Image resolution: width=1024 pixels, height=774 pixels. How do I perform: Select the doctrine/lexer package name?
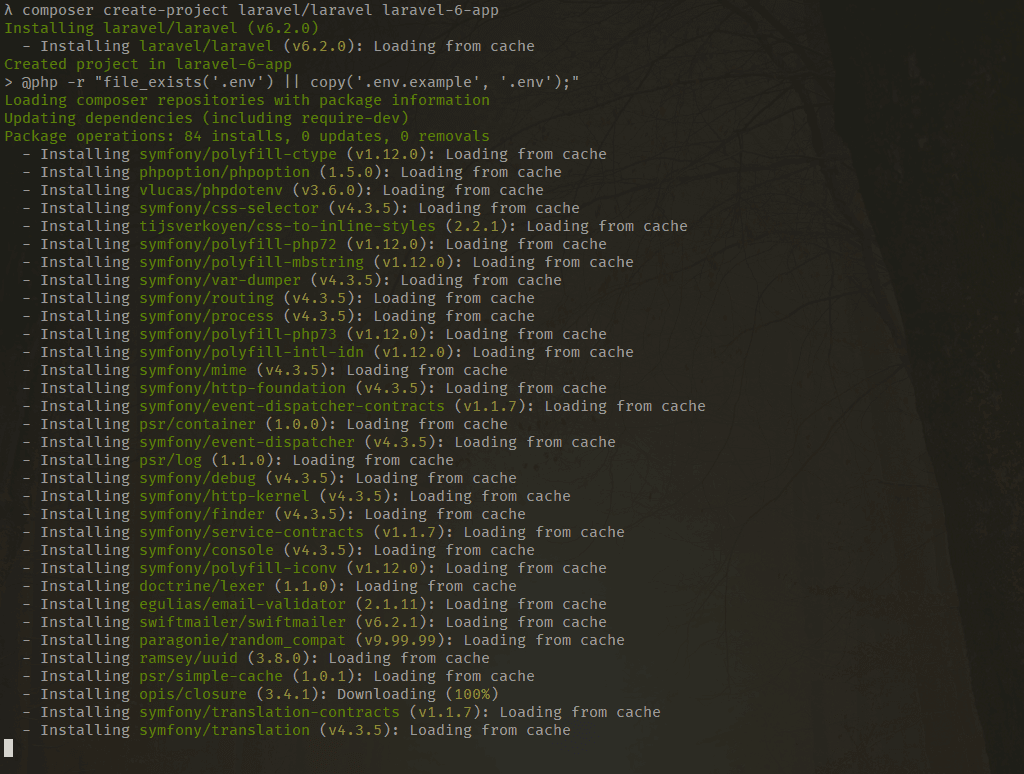pos(194,585)
